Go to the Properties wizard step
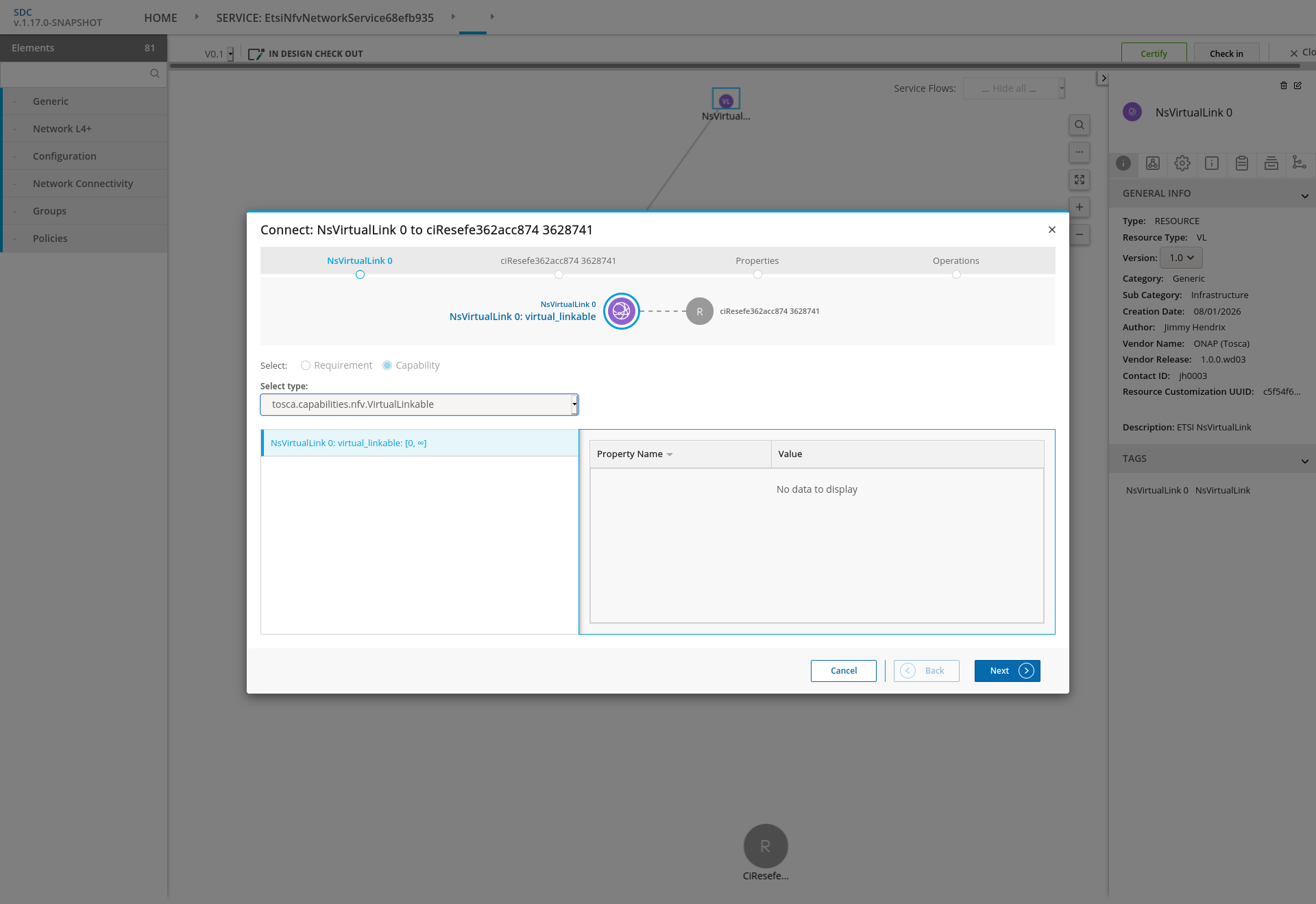The height and width of the screenshot is (904, 1316). 757,261
